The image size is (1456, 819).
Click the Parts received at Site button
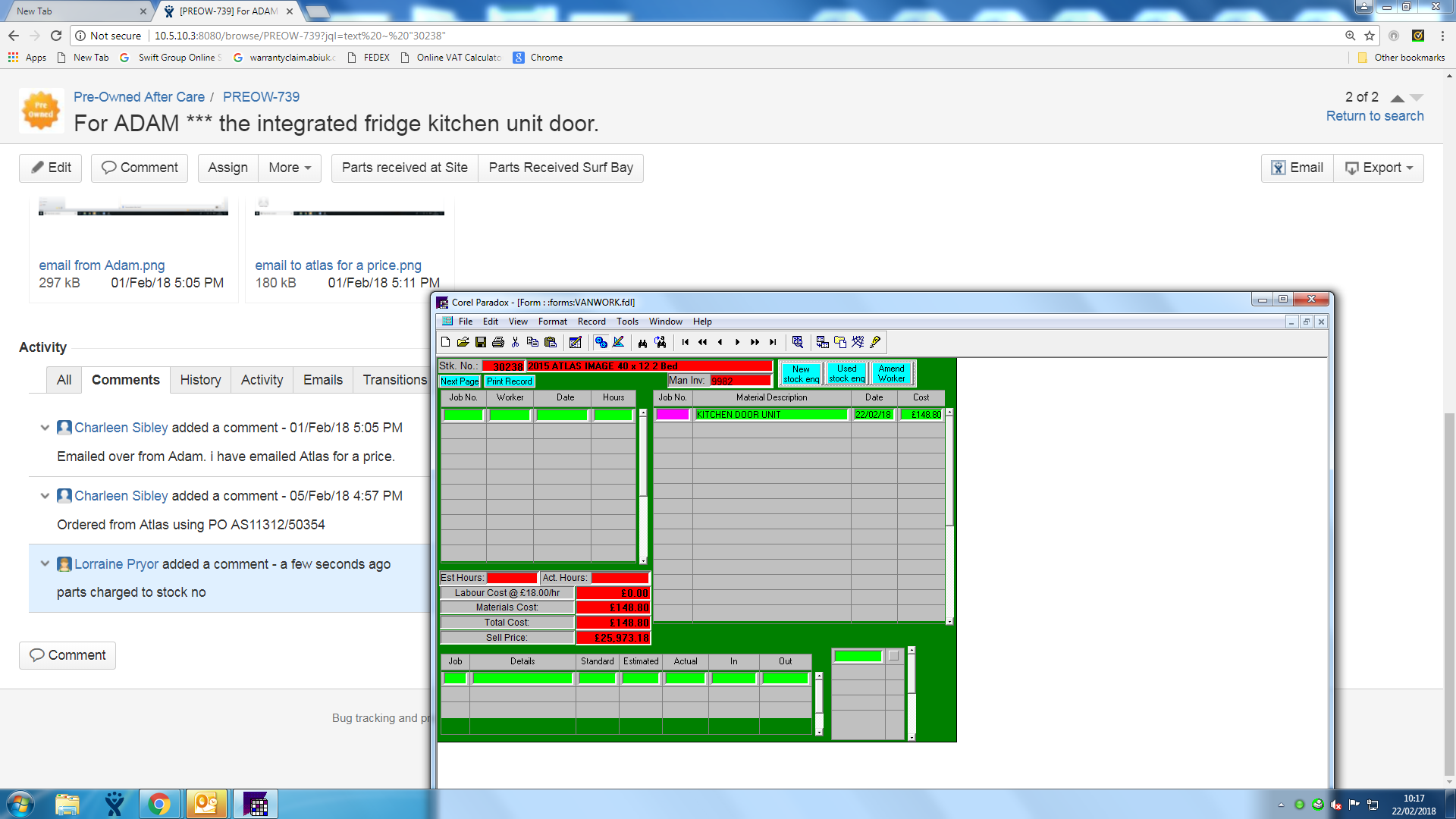coord(404,168)
